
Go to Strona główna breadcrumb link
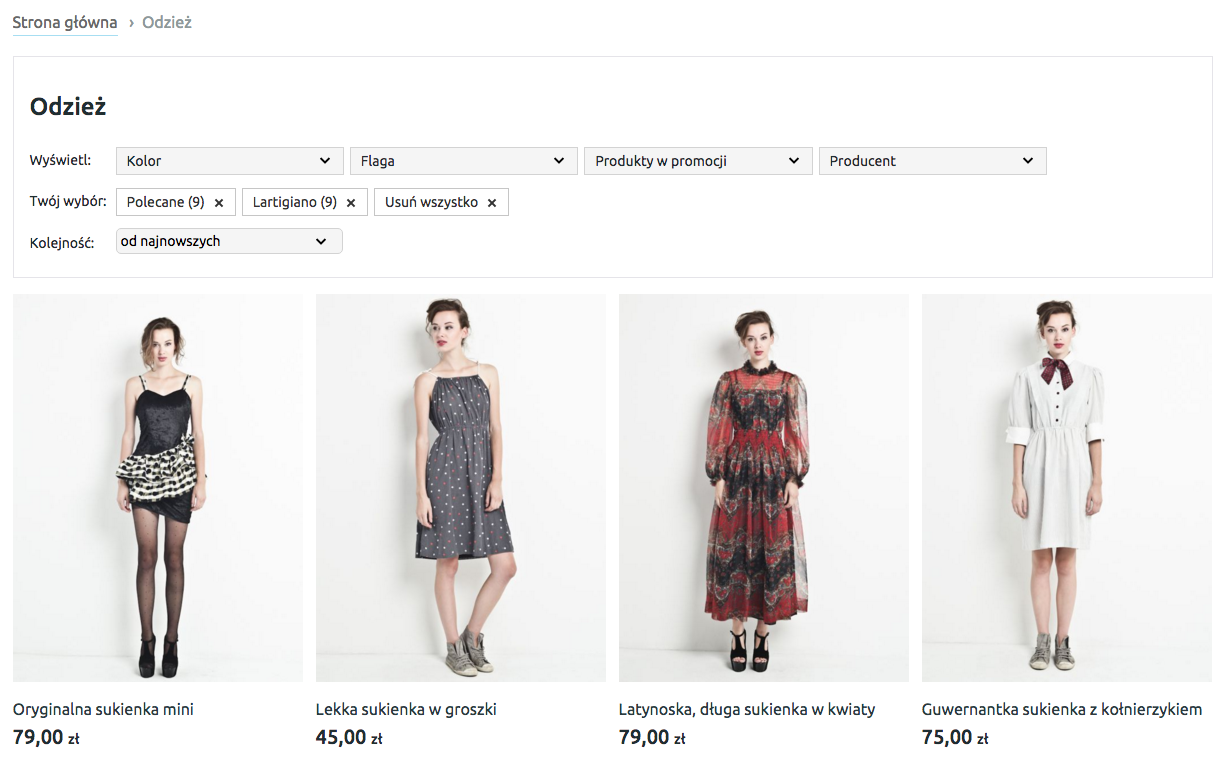click(x=65, y=22)
